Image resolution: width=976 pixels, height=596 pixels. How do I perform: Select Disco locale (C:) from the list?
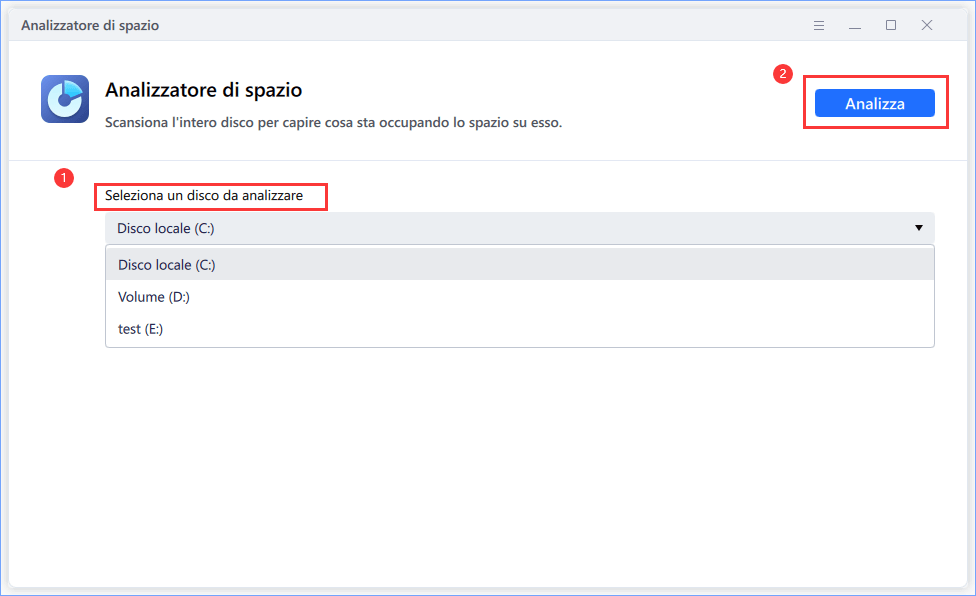(x=520, y=264)
